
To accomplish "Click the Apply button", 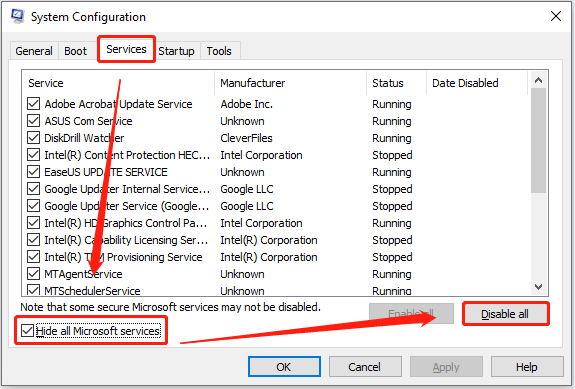I will (446, 367).
